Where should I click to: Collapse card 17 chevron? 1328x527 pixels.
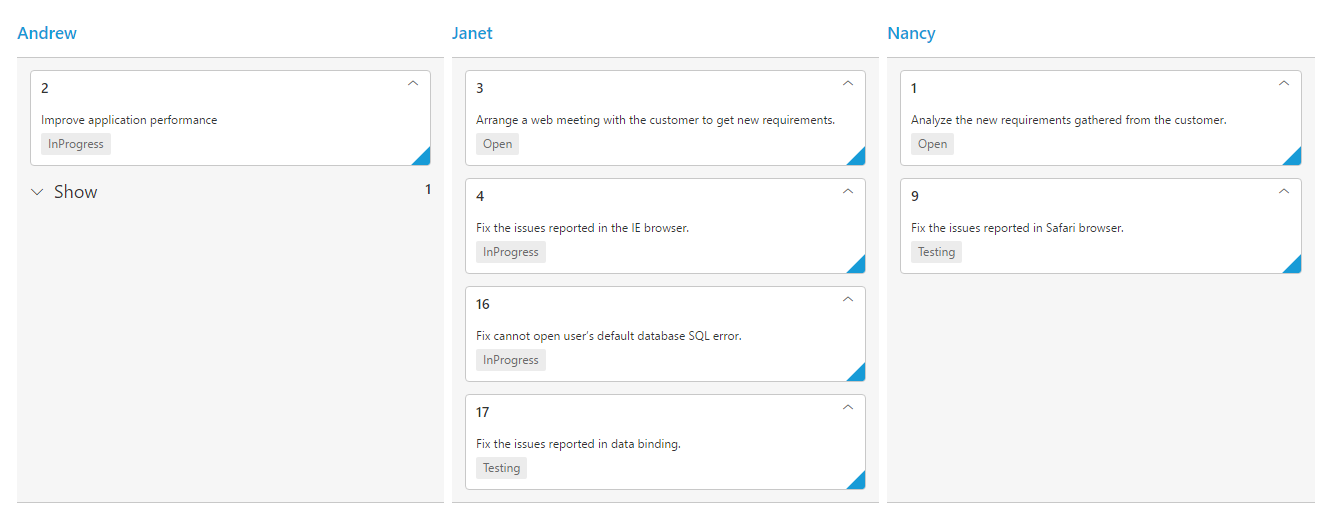(x=848, y=408)
